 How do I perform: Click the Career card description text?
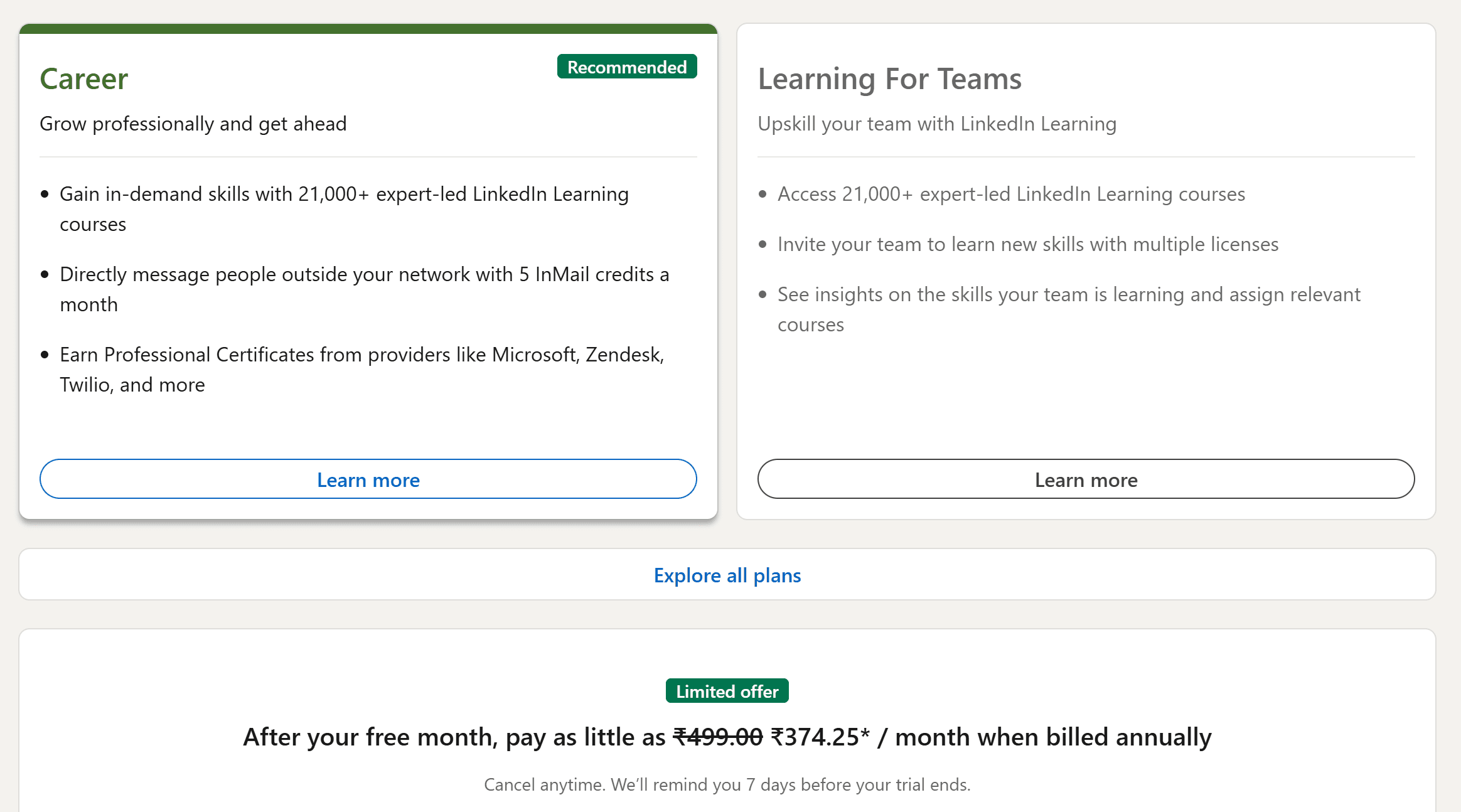(193, 124)
